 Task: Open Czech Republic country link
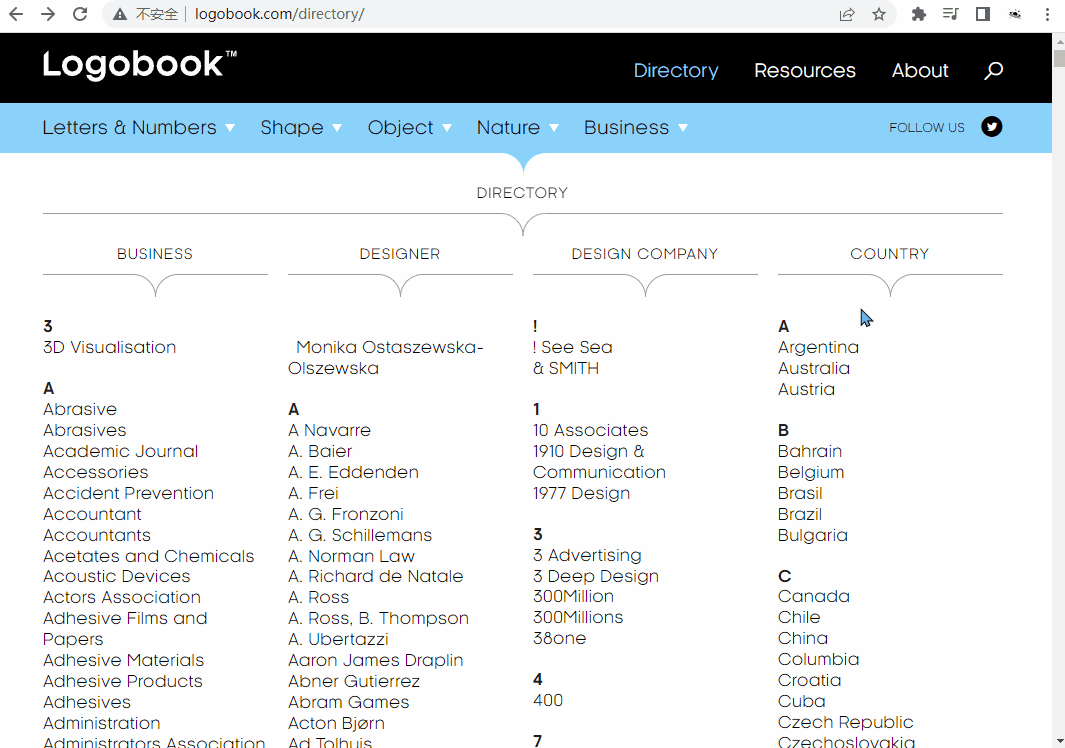(x=846, y=722)
